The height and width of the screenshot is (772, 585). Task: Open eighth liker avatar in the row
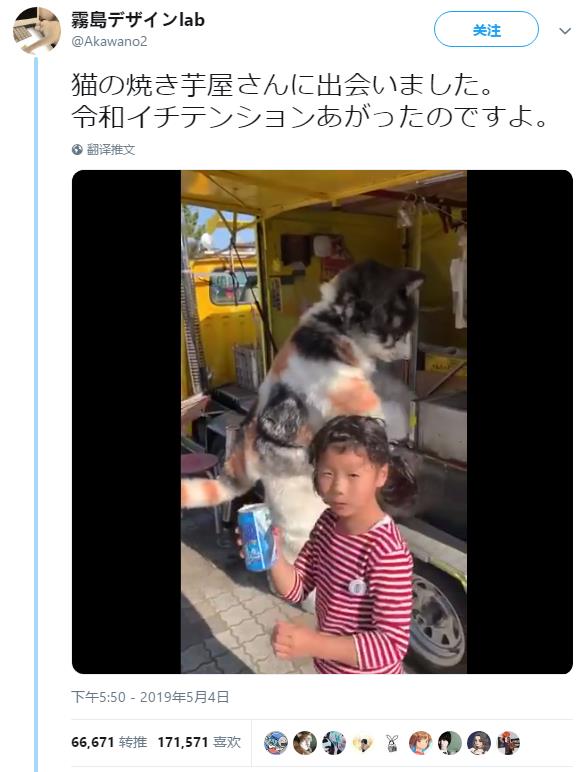click(x=479, y=742)
